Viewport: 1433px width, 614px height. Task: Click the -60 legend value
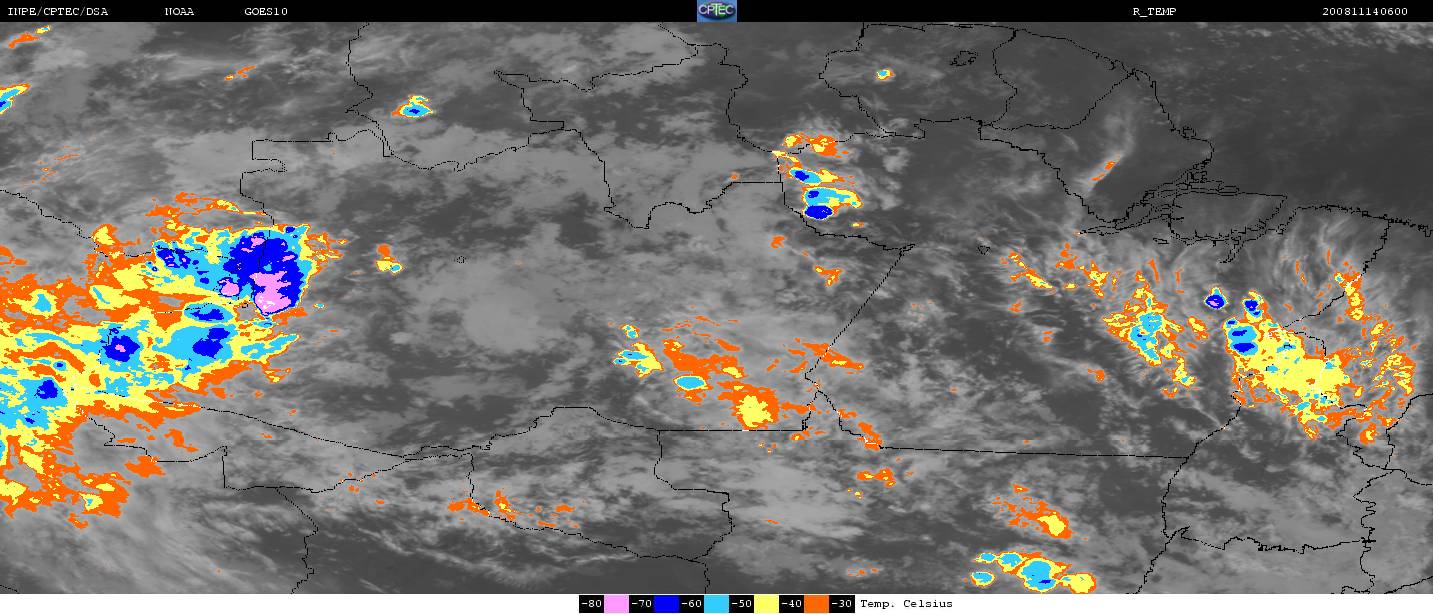(691, 604)
